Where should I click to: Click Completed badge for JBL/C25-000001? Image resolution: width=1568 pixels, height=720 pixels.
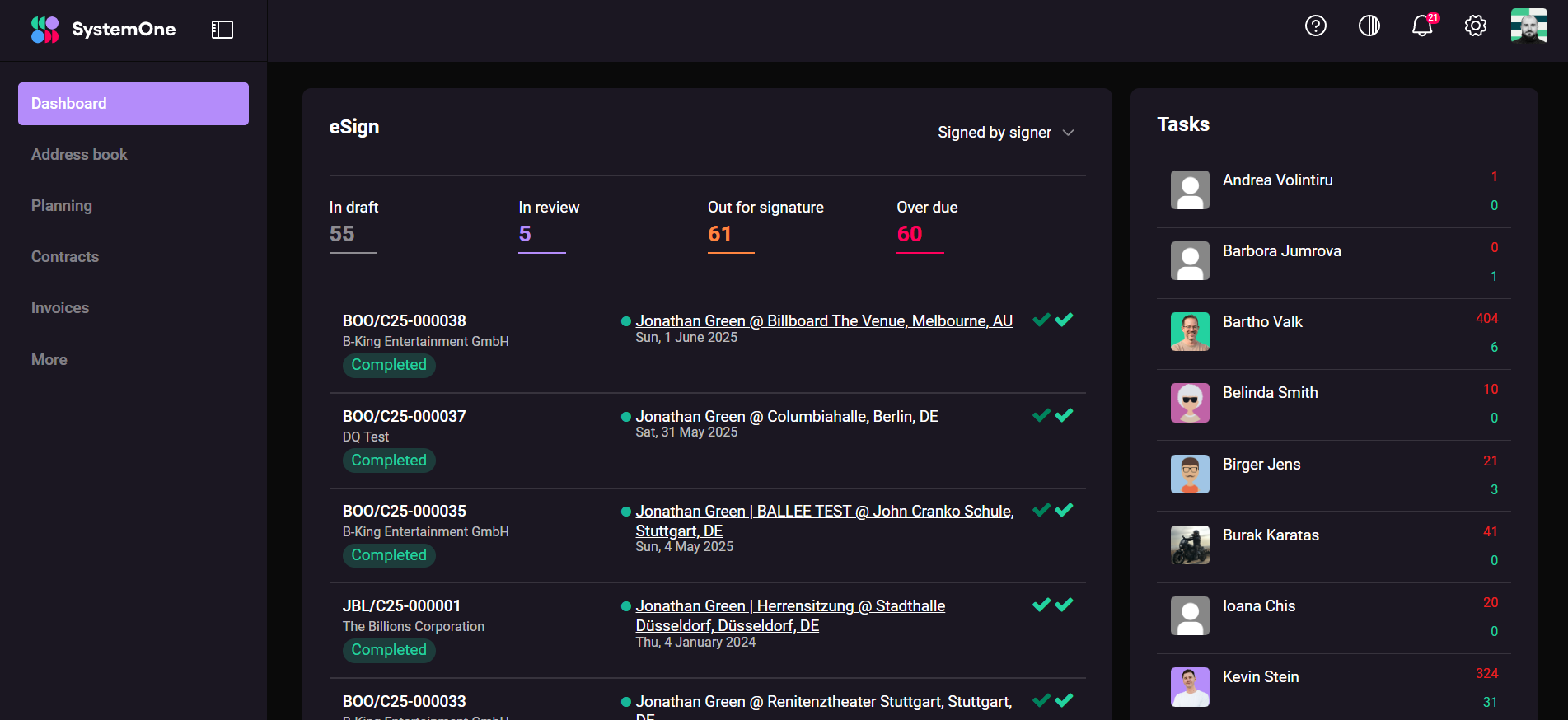pos(389,650)
